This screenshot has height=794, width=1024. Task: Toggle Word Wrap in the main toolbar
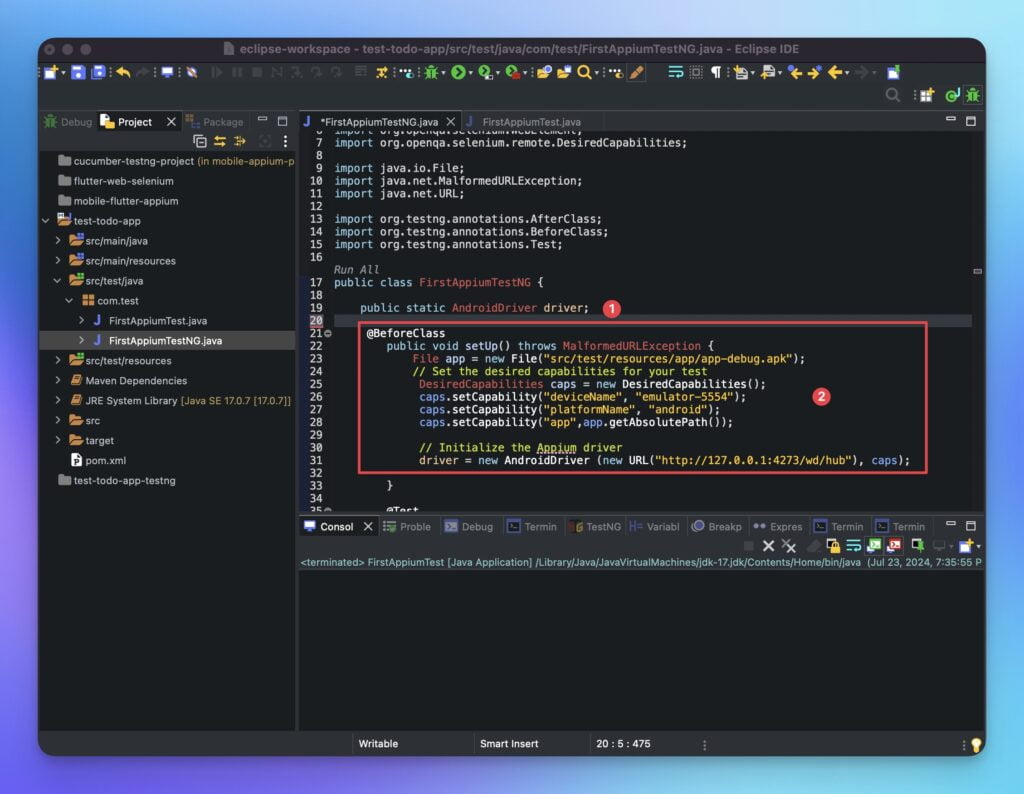click(676, 72)
